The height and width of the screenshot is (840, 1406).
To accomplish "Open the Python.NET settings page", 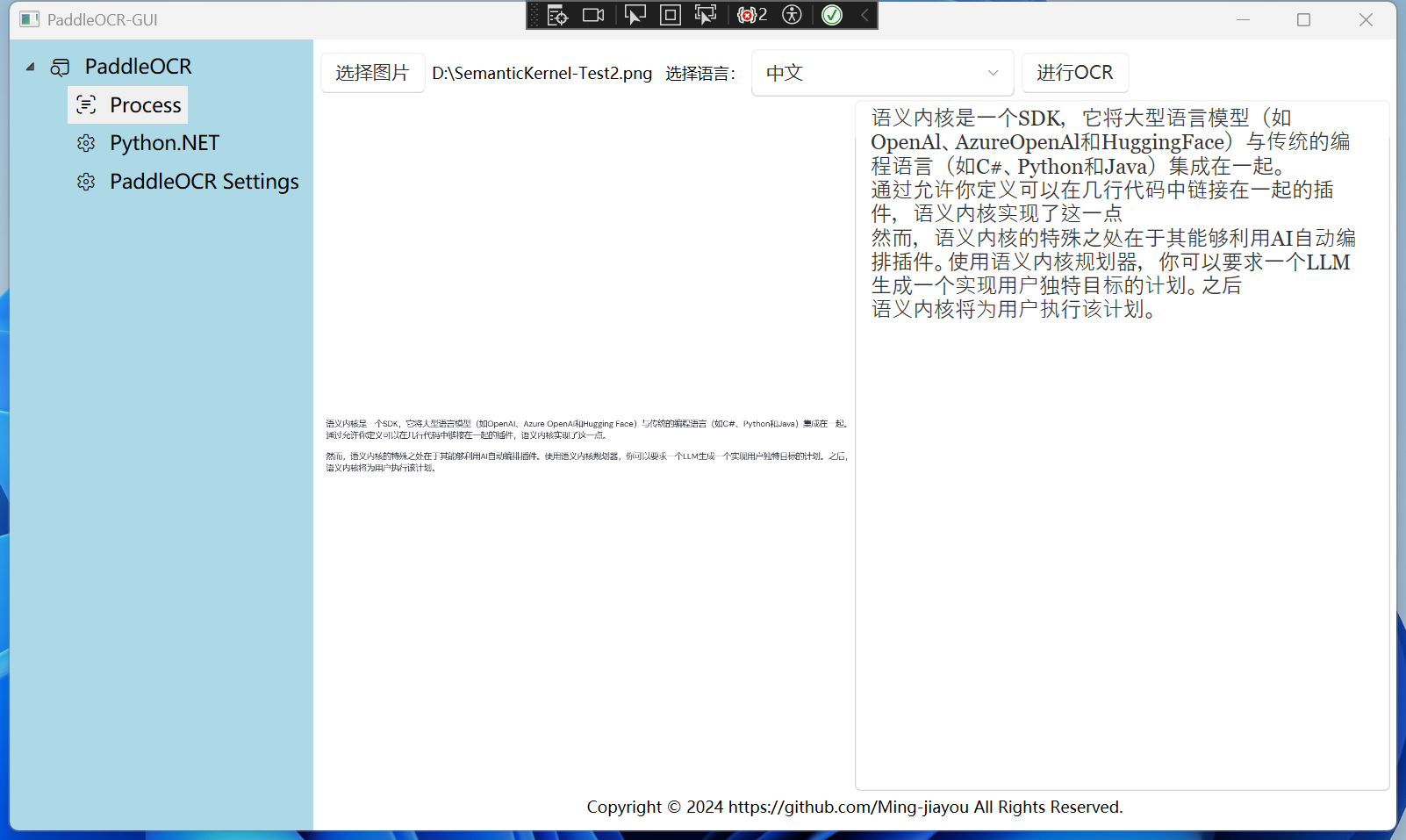I will (x=164, y=142).
